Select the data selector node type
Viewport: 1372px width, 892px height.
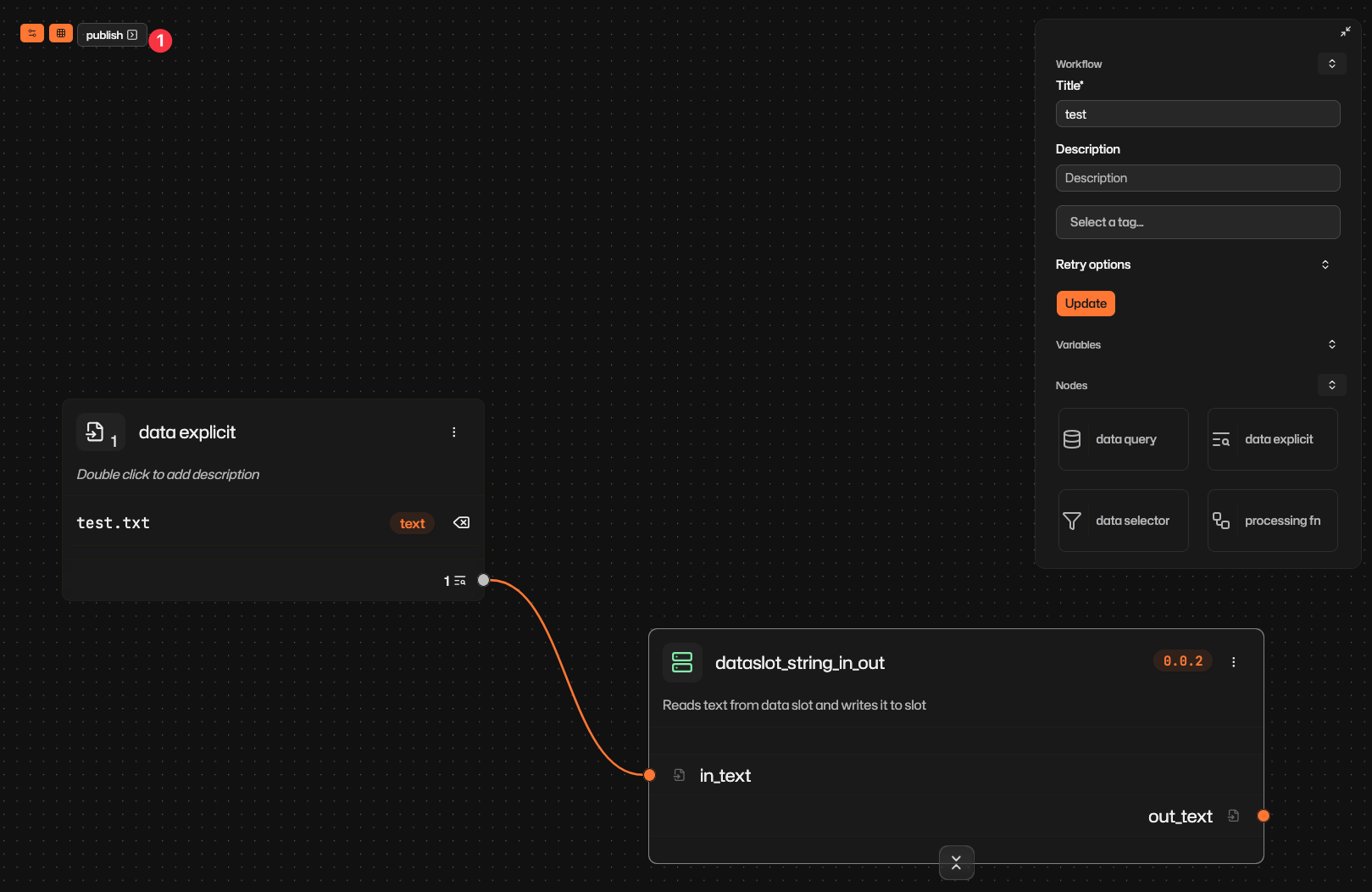[x=1123, y=520]
